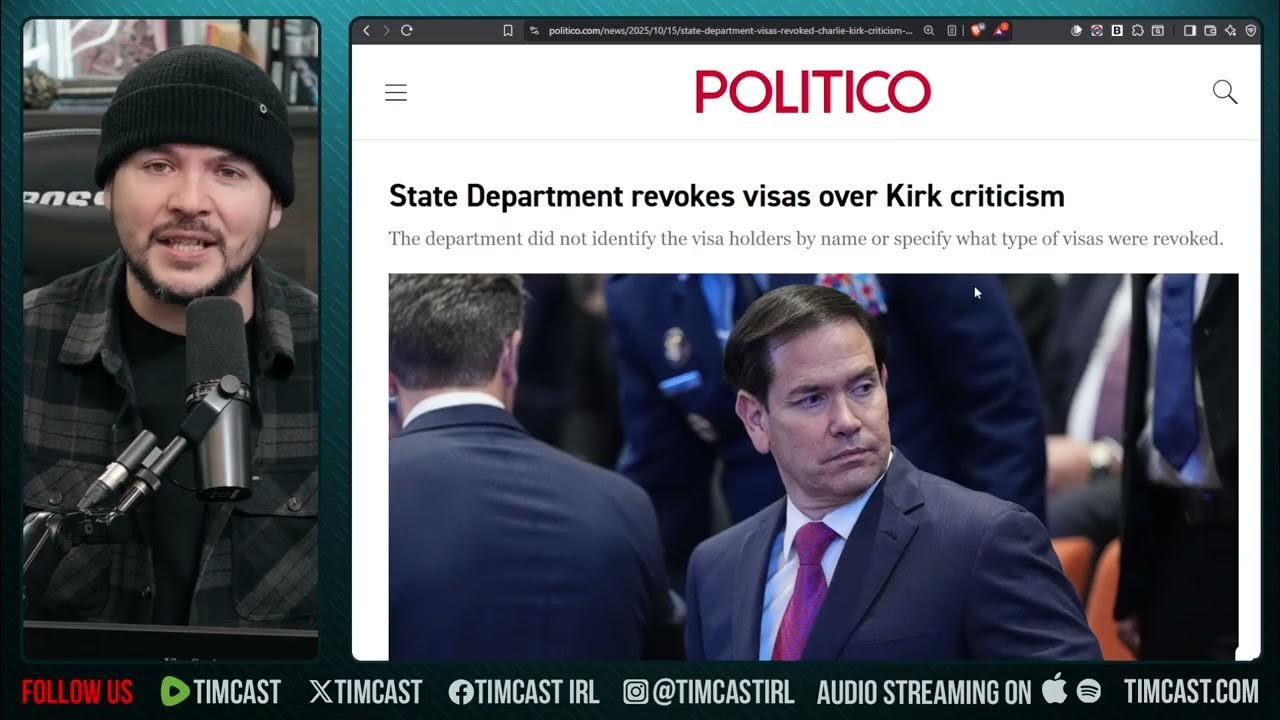Reload the Politico page

coord(407,31)
